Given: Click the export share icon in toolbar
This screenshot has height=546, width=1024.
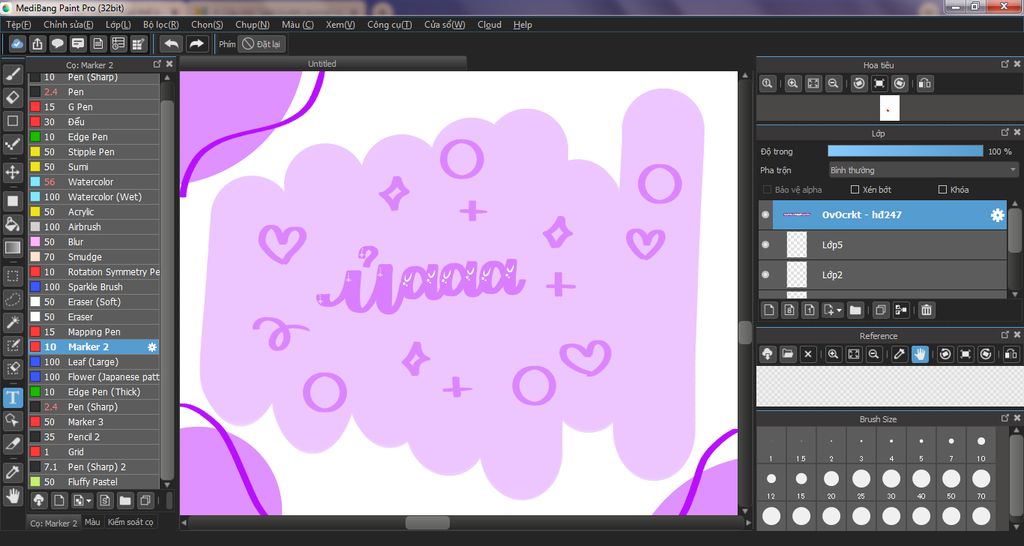Looking at the screenshot, I should coord(37,44).
